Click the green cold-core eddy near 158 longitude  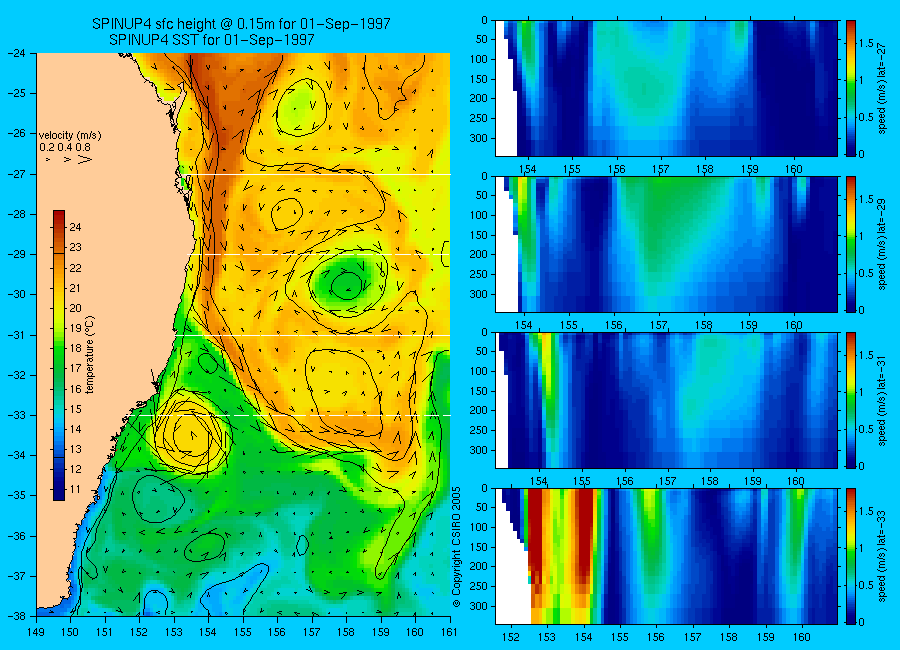pyautogui.click(x=346, y=284)
